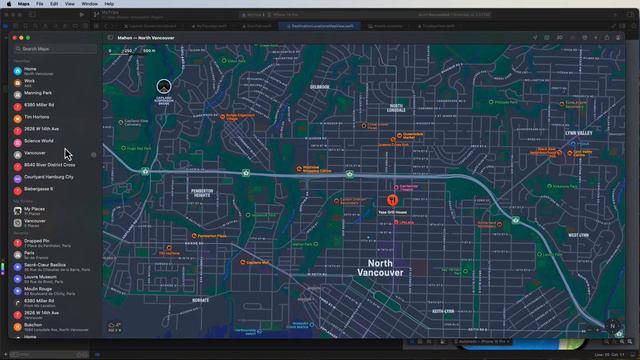Screen dimensions: 640x360
Task: Click the compass N button on map
Action: (x=612, y=326)
